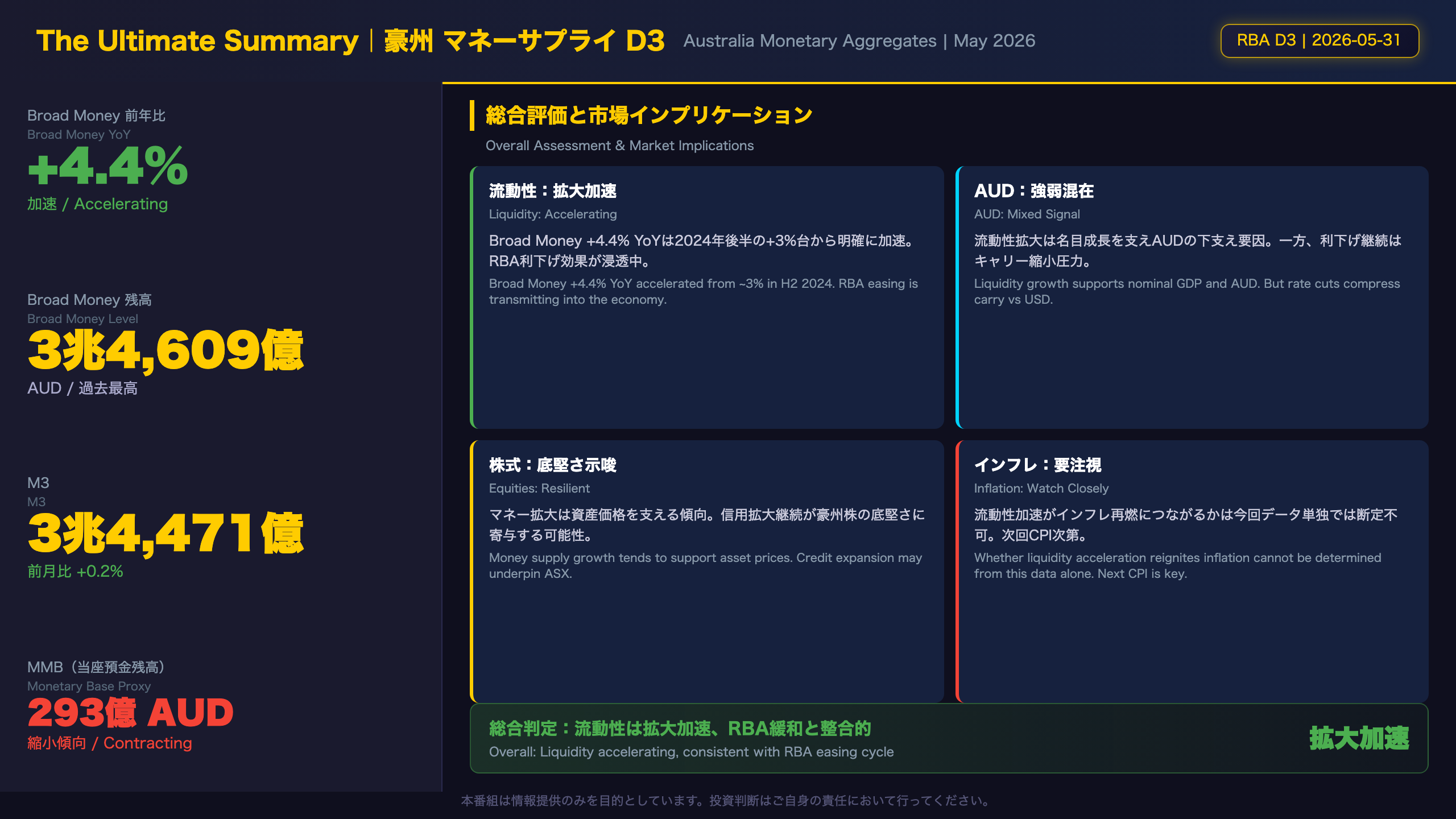Screen dimensions: 1456x819
Task: Click 'Overall: Liquidity accelerating' English verdict line
Action: (692, 752)
